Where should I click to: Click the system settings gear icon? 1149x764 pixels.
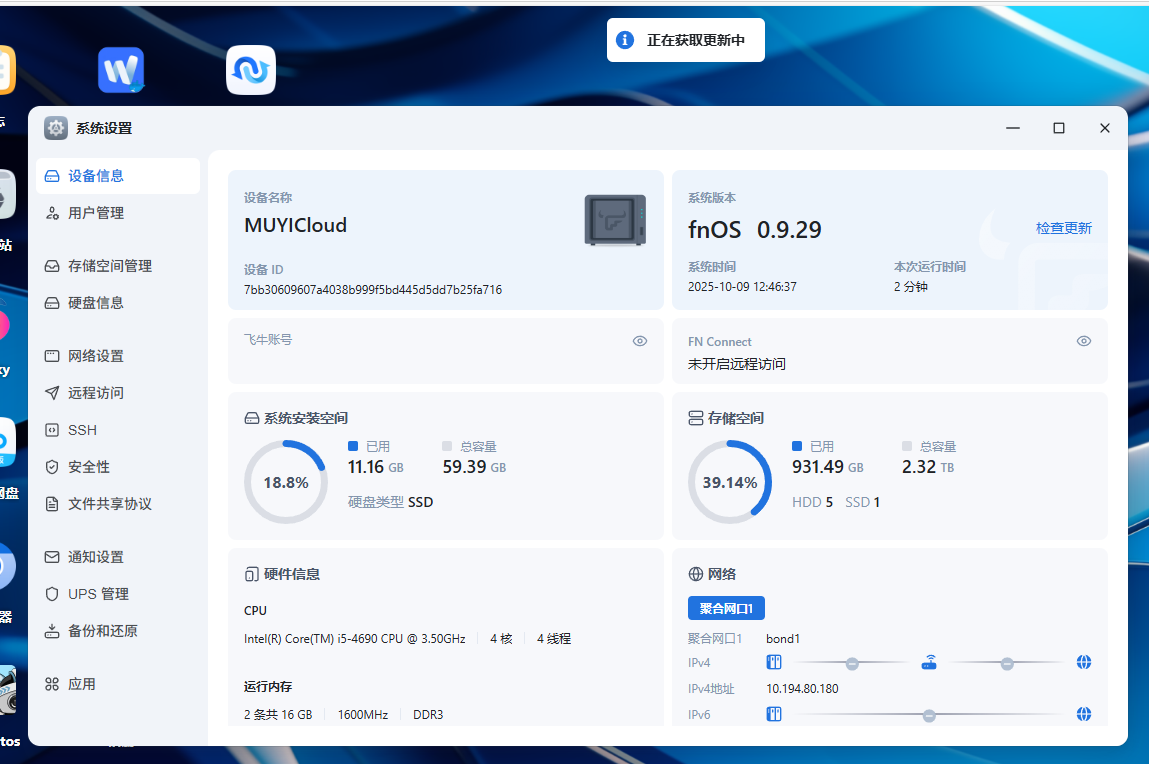coord(56,128)
